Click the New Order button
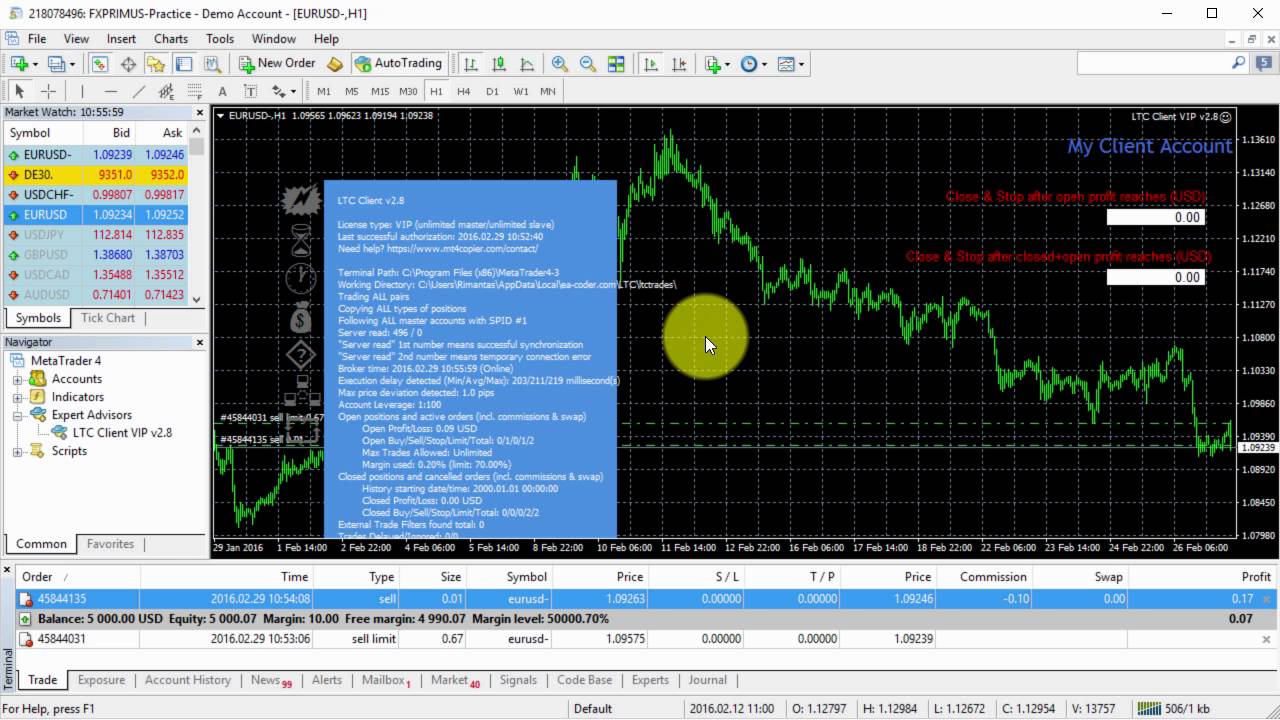This screenshot has height=720, width=1280. tap(278, 63)
